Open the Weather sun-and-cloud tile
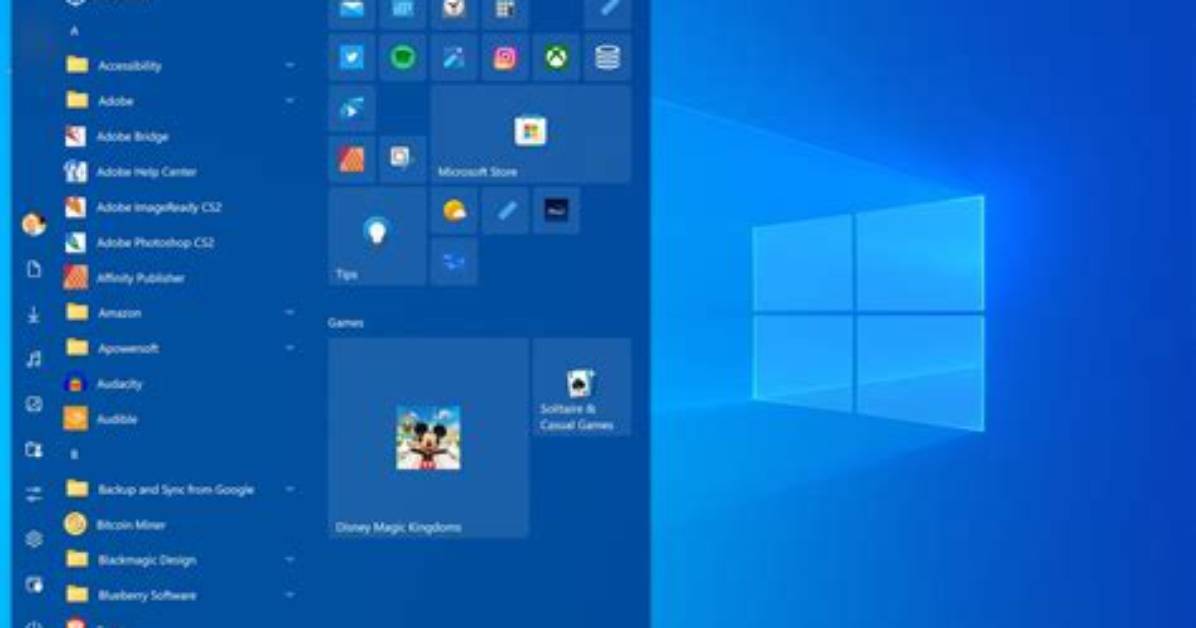Viewport: 1196px width, 628px height. pos(454,211)
